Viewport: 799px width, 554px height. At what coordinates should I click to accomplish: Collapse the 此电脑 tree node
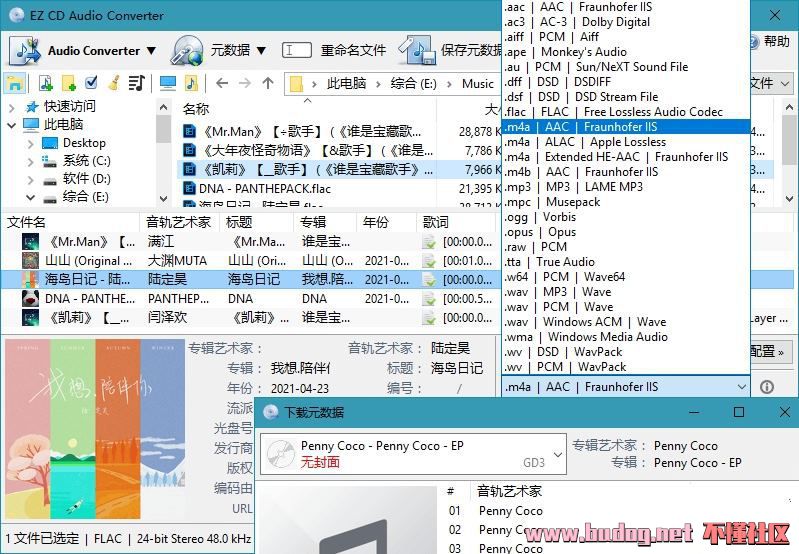12,125
